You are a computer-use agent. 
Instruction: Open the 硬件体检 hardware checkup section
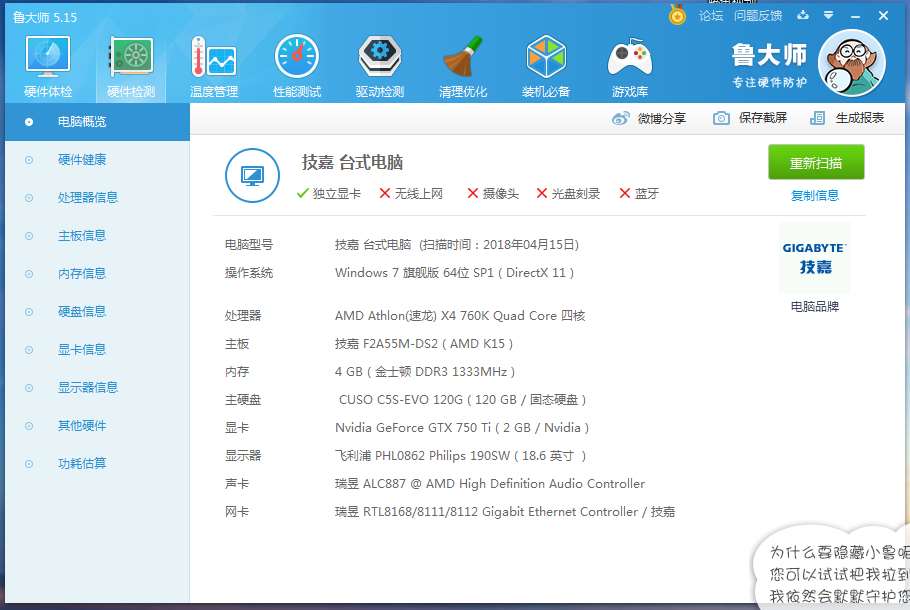click(48, 67)
